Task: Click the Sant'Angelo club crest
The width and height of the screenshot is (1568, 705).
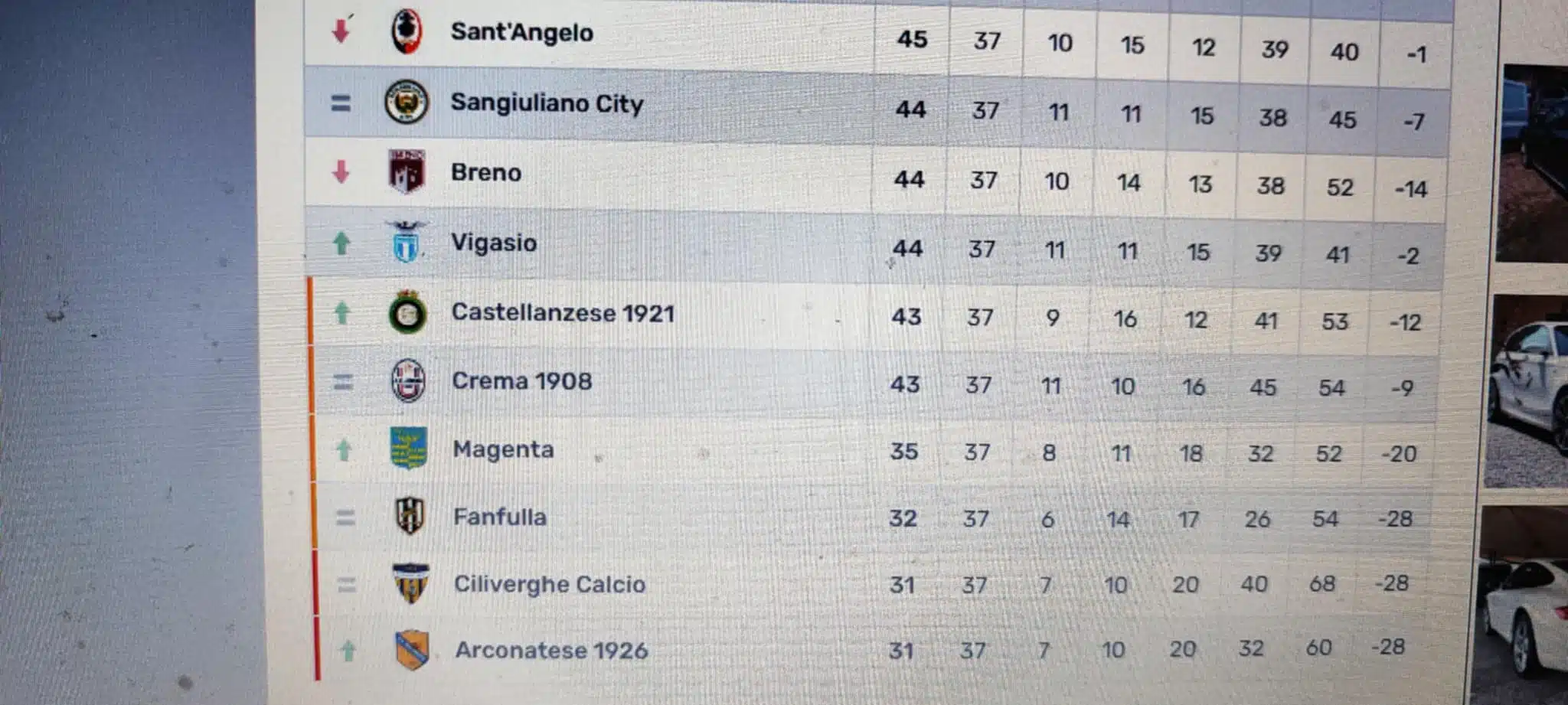Action: pyautogui.click(x=406, y=32)
